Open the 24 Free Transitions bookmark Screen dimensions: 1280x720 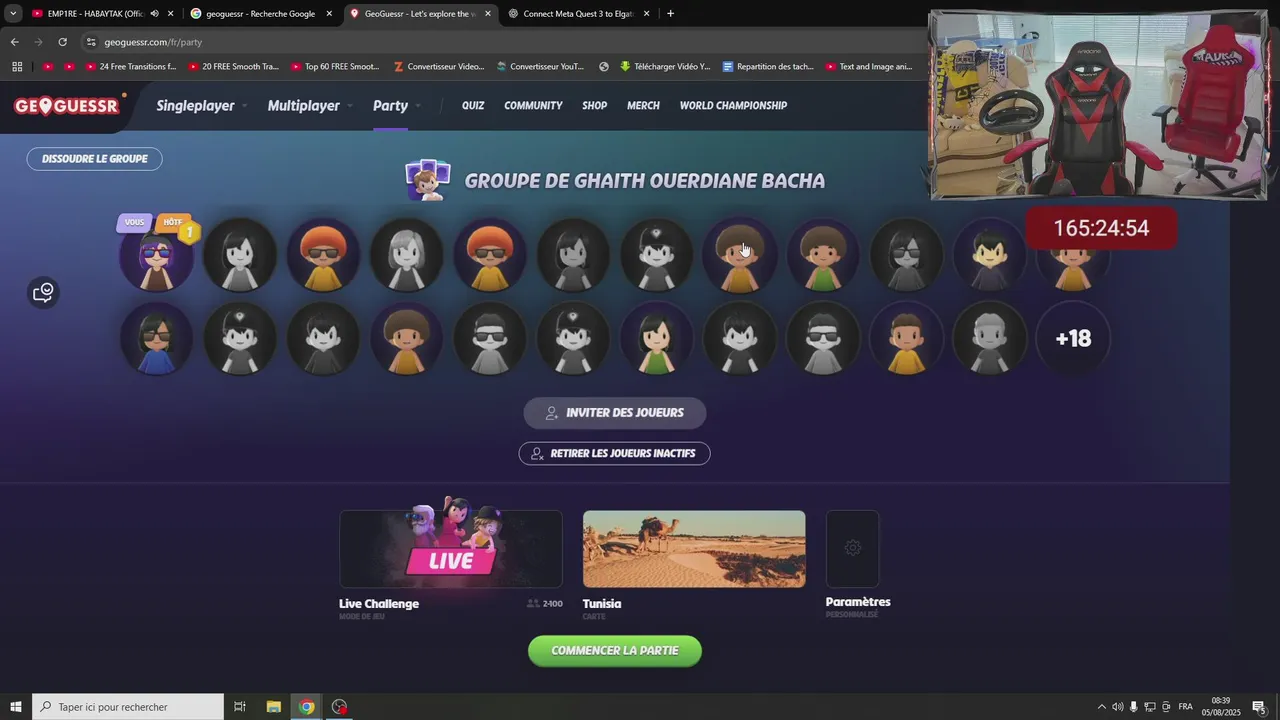(x=130, y=67)
